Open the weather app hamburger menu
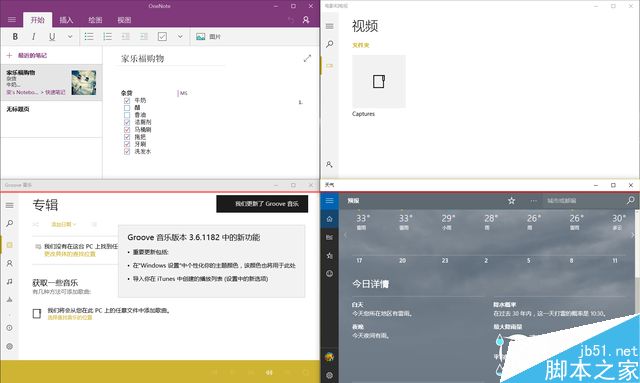Screen dimensions: 640x383 (329, 200)
